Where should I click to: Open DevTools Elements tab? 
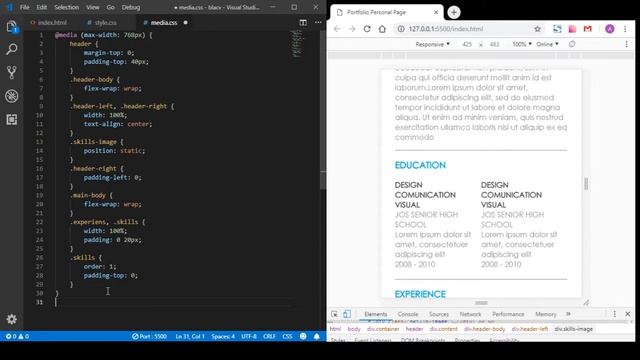376,314
